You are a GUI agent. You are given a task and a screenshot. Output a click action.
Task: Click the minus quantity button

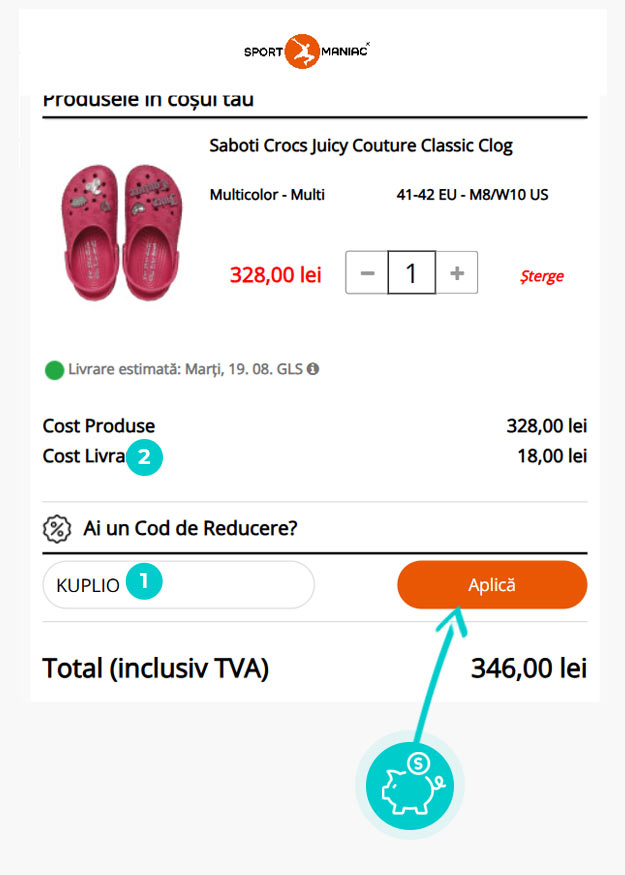(367, 273)
